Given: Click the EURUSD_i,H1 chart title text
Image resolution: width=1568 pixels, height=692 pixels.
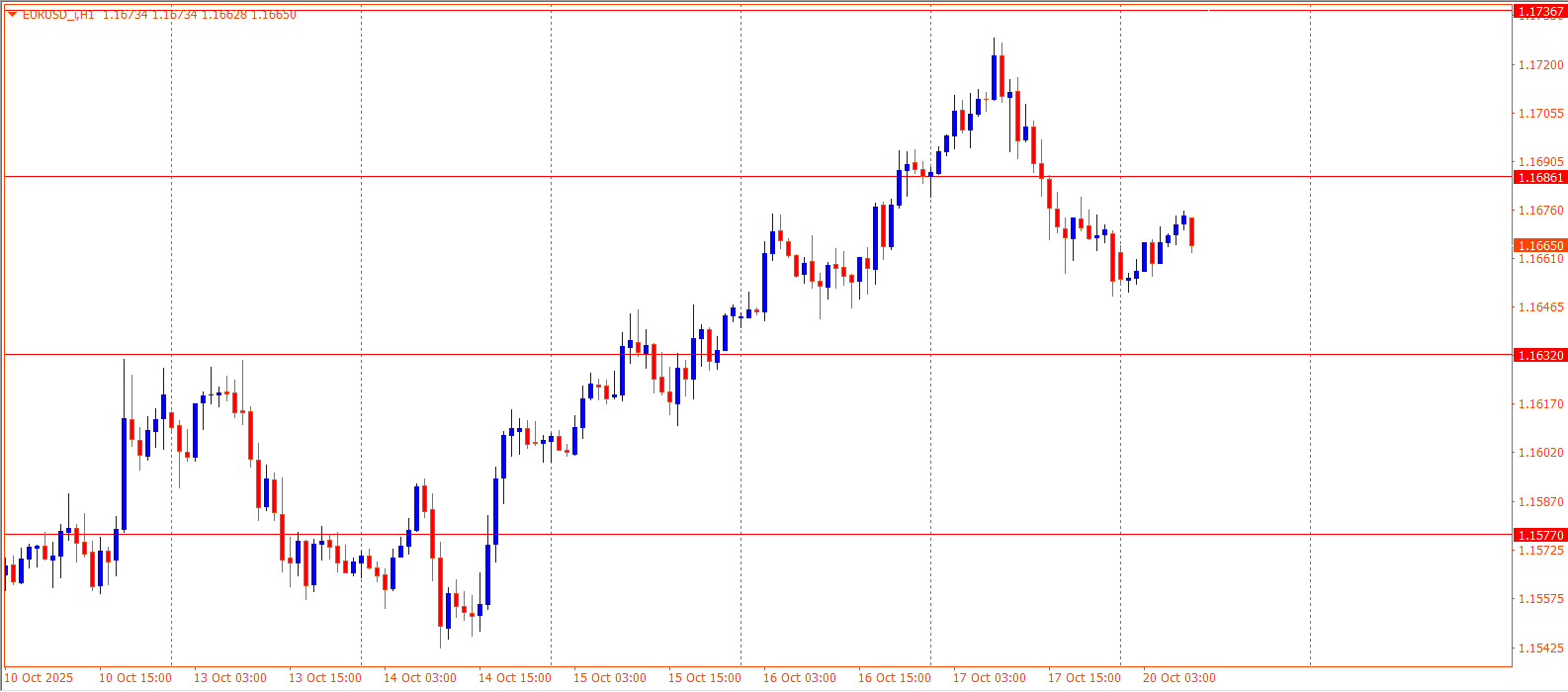Looking at the screenshot, I should pos(57,14).
